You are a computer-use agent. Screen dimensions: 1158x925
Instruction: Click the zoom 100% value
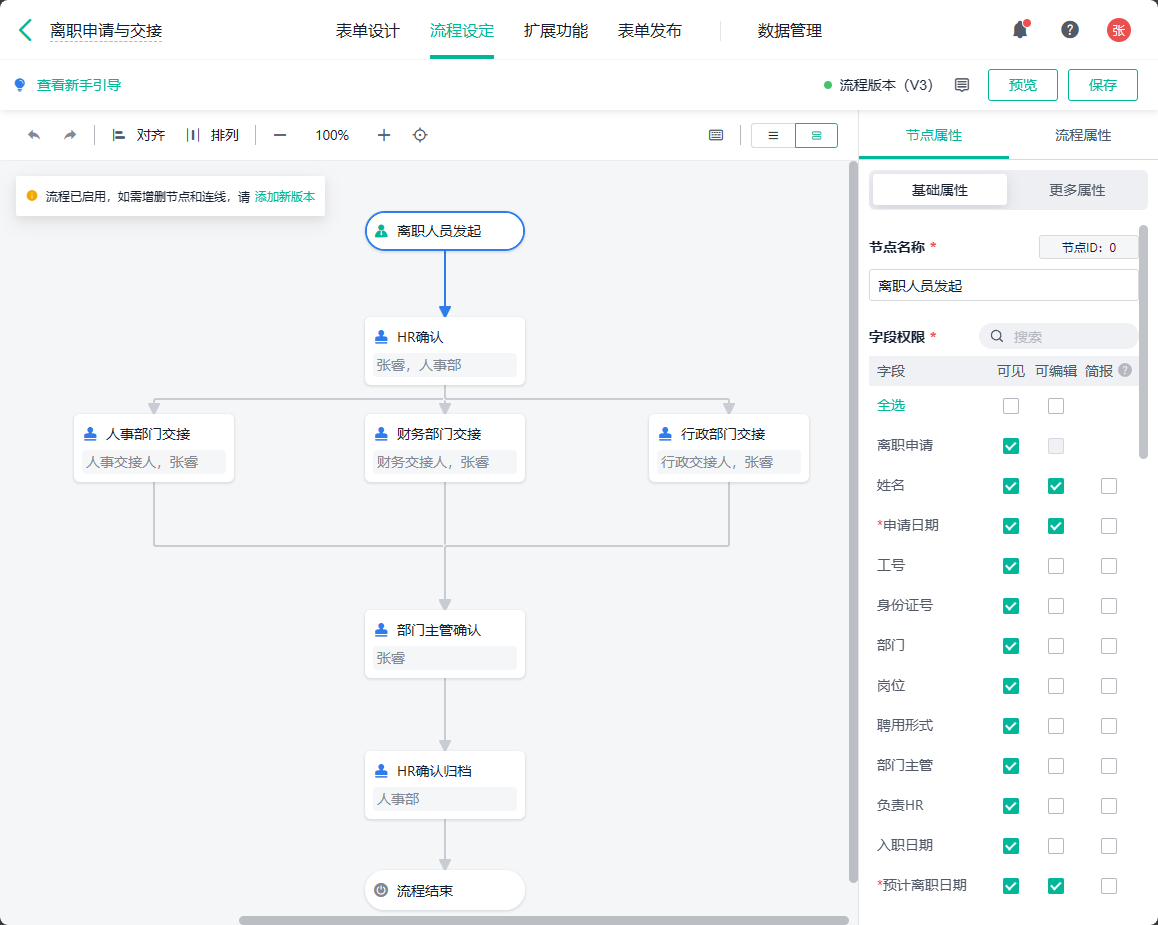[x=332, y=135]
